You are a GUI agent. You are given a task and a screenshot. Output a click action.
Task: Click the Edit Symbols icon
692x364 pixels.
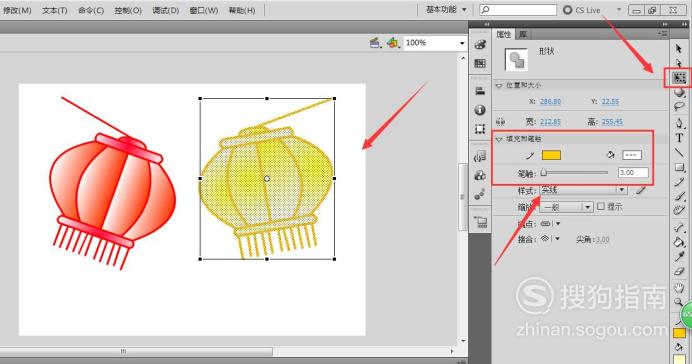pos(392,43)
